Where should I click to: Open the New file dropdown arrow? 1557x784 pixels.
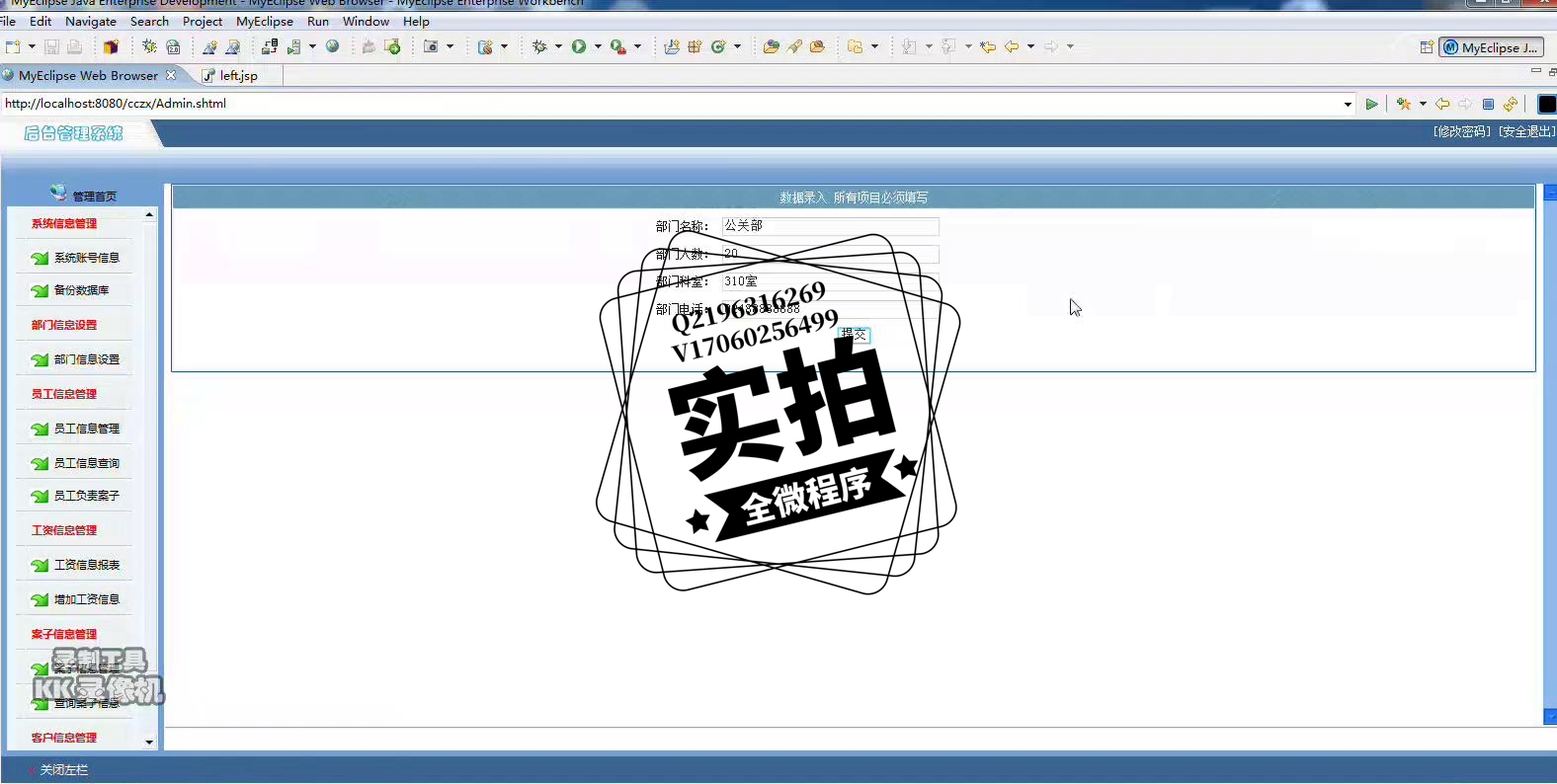click(32, 46)
